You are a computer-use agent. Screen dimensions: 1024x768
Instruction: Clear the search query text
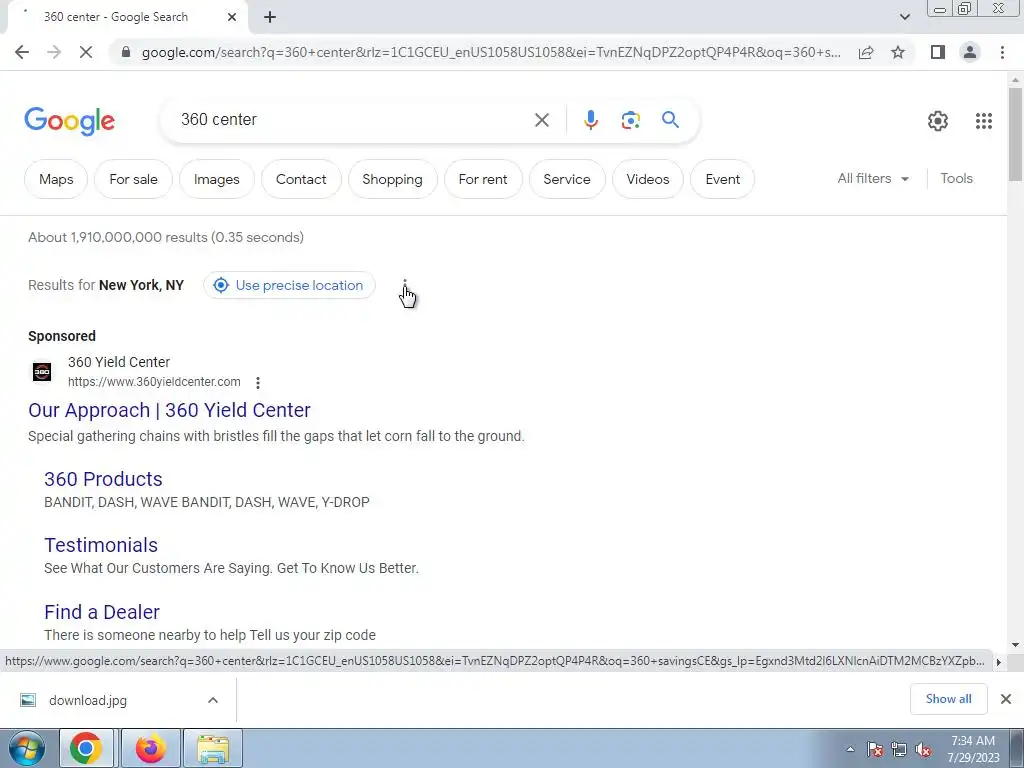[x=541, y=120]
